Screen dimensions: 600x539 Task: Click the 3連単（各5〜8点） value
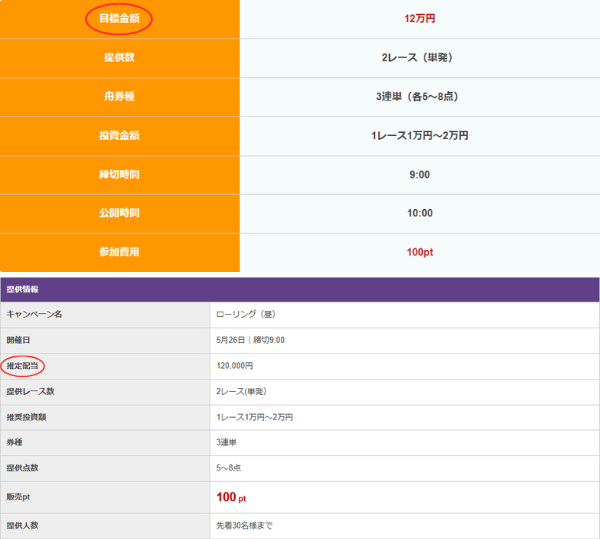click(419, 96)
